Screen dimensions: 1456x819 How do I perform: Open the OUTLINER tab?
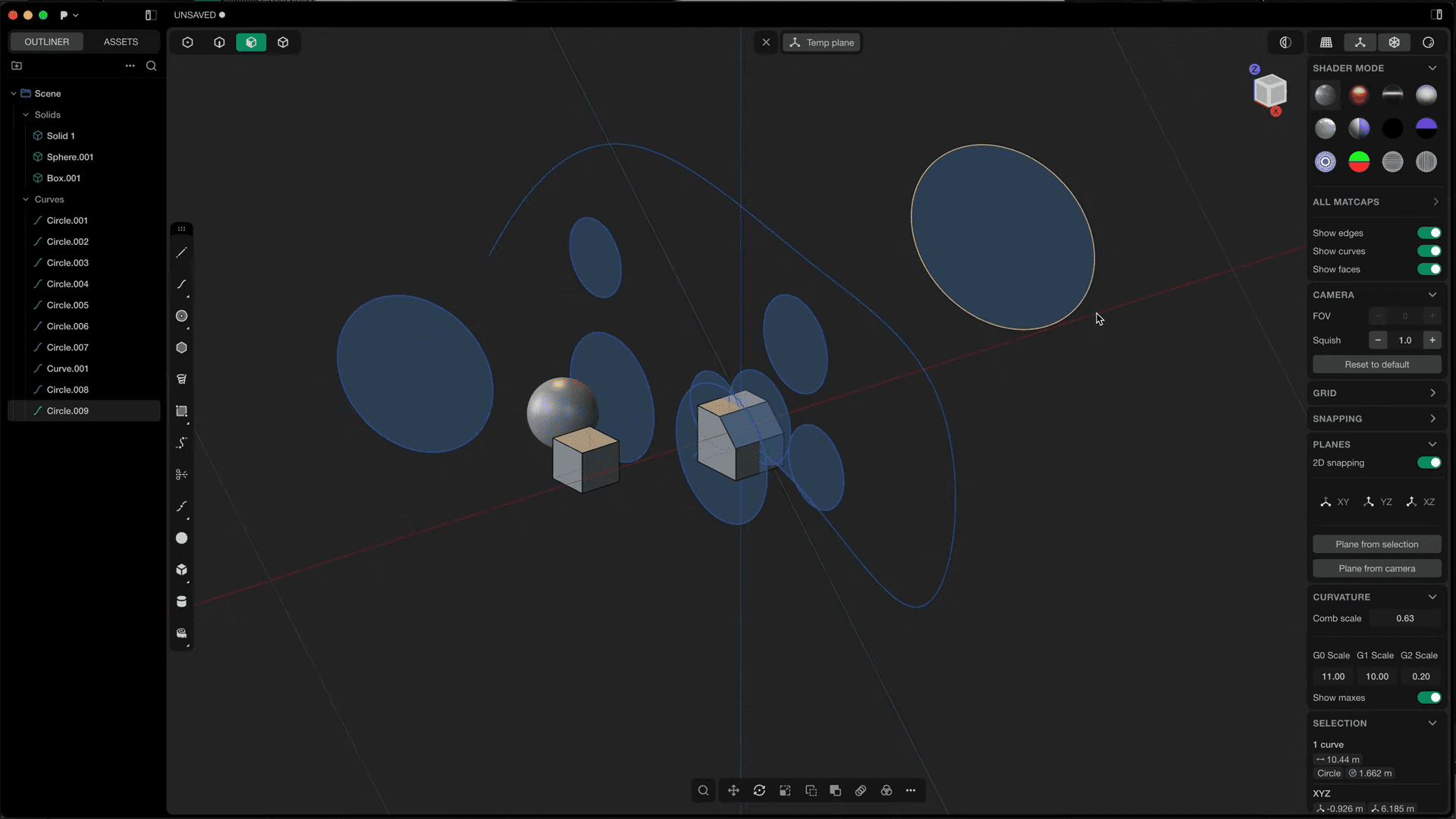coord(46,42)
